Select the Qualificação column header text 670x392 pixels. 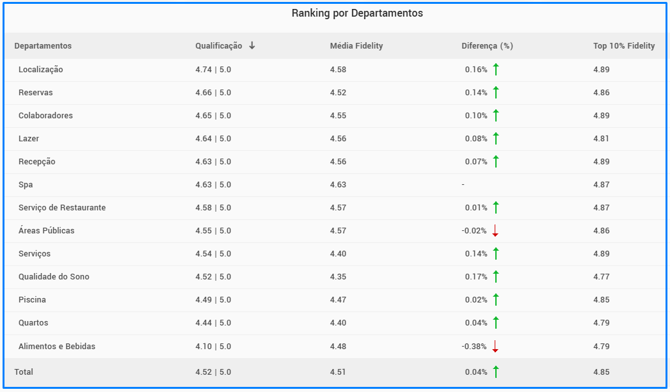click(x=219, y=46)
